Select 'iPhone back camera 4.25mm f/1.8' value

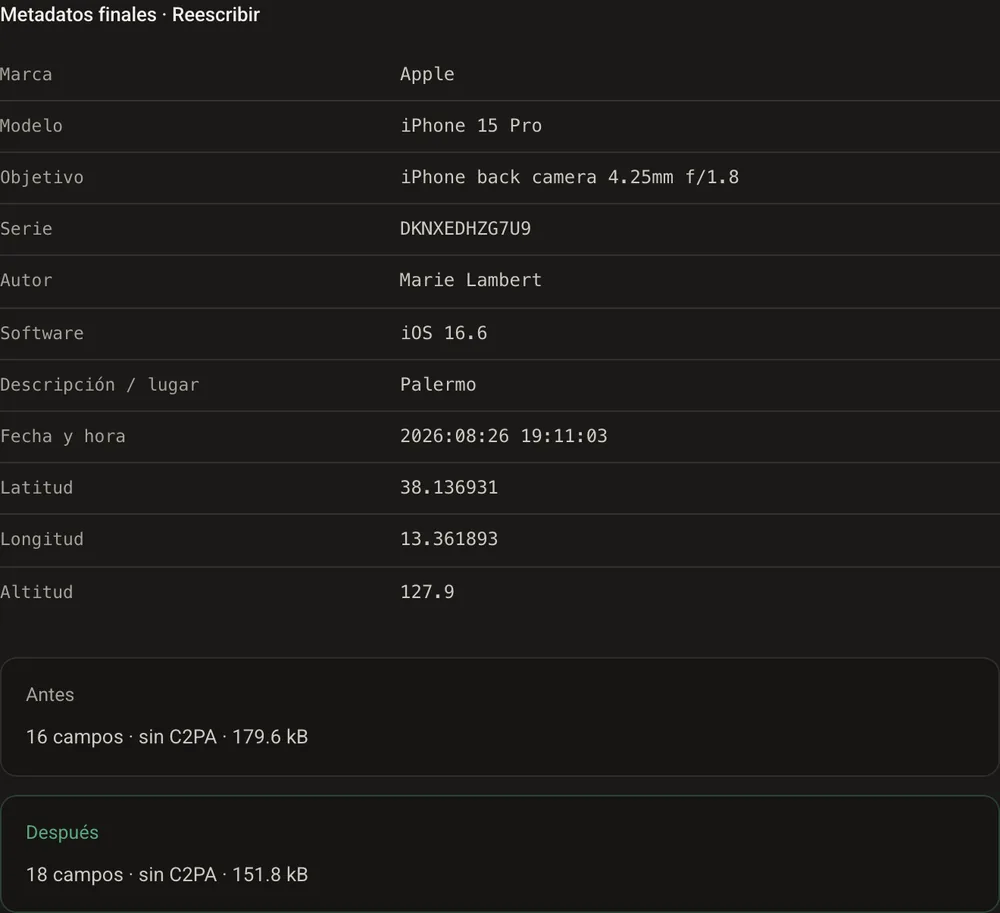coord(570,177)
